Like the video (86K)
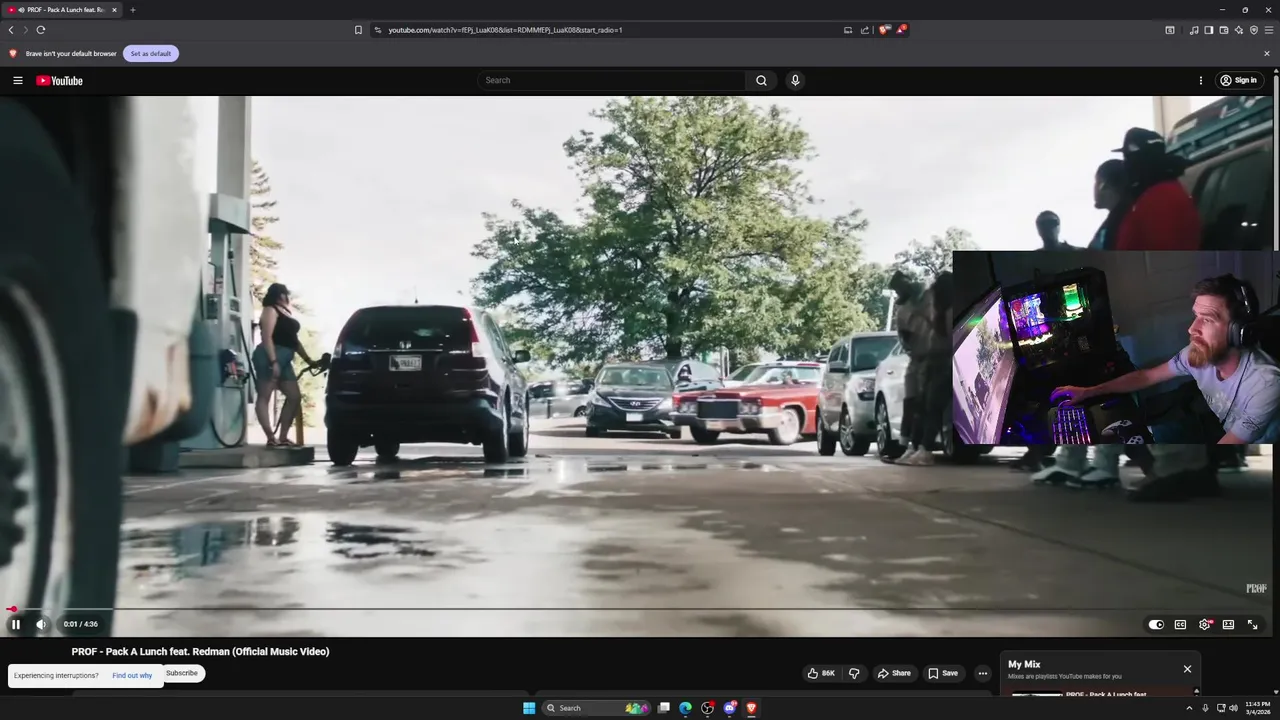Viewport: 1280px width, 720px height. (x=822, y=673)
